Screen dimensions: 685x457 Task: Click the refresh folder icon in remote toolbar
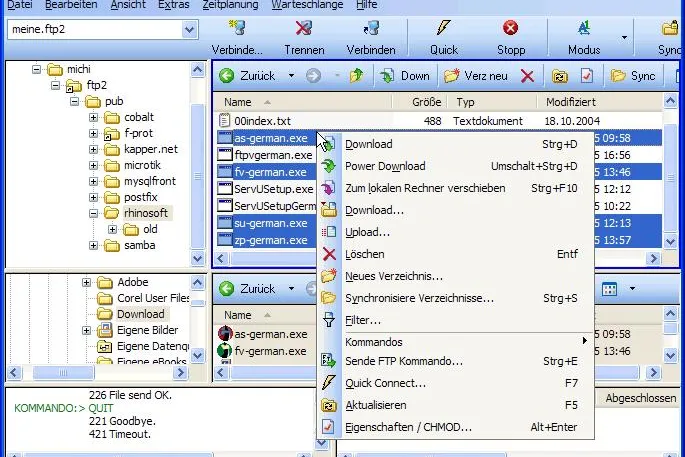pyautogui.click(x=560, y=76)
